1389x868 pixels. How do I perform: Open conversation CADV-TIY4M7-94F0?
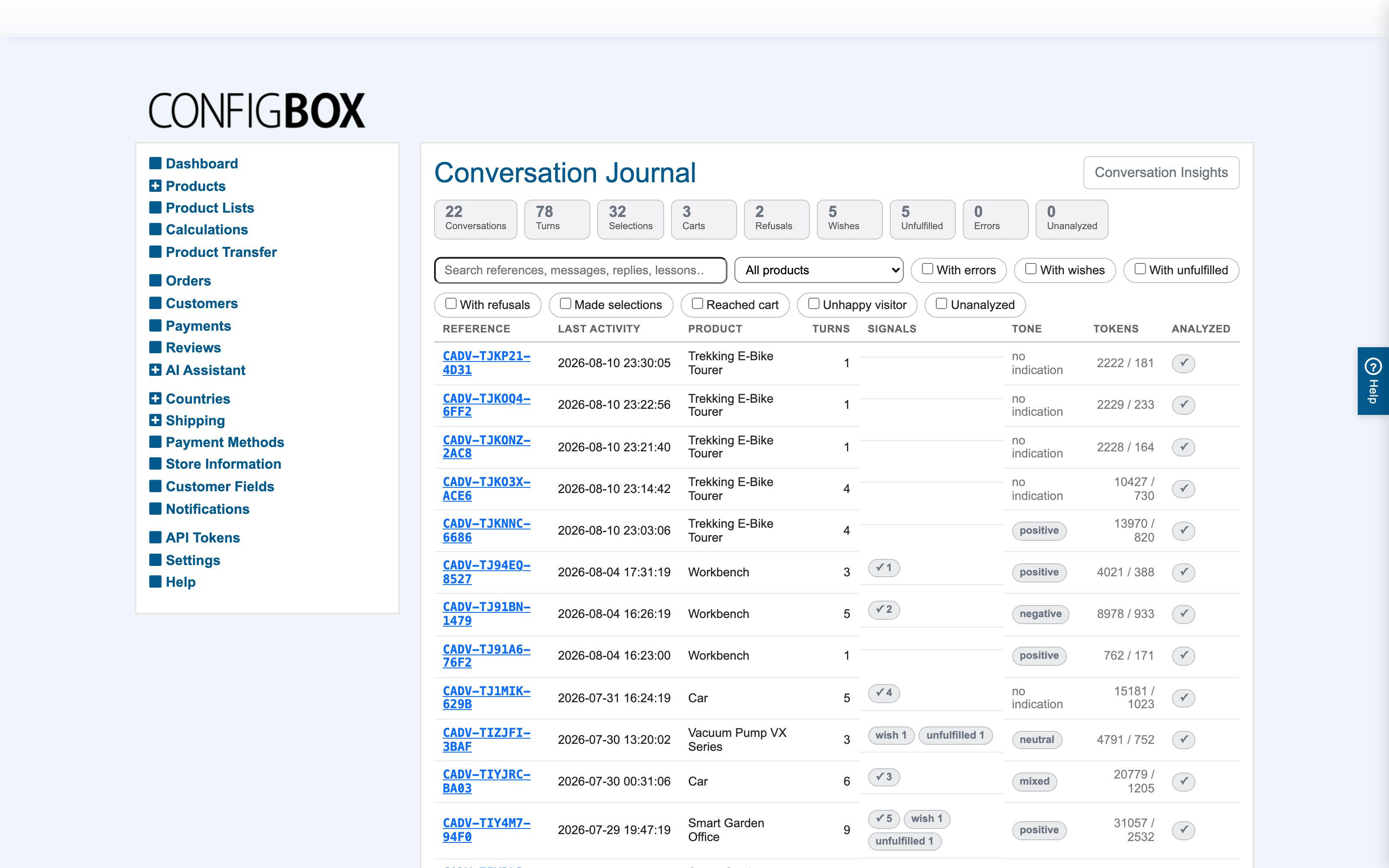click(486, 829)
